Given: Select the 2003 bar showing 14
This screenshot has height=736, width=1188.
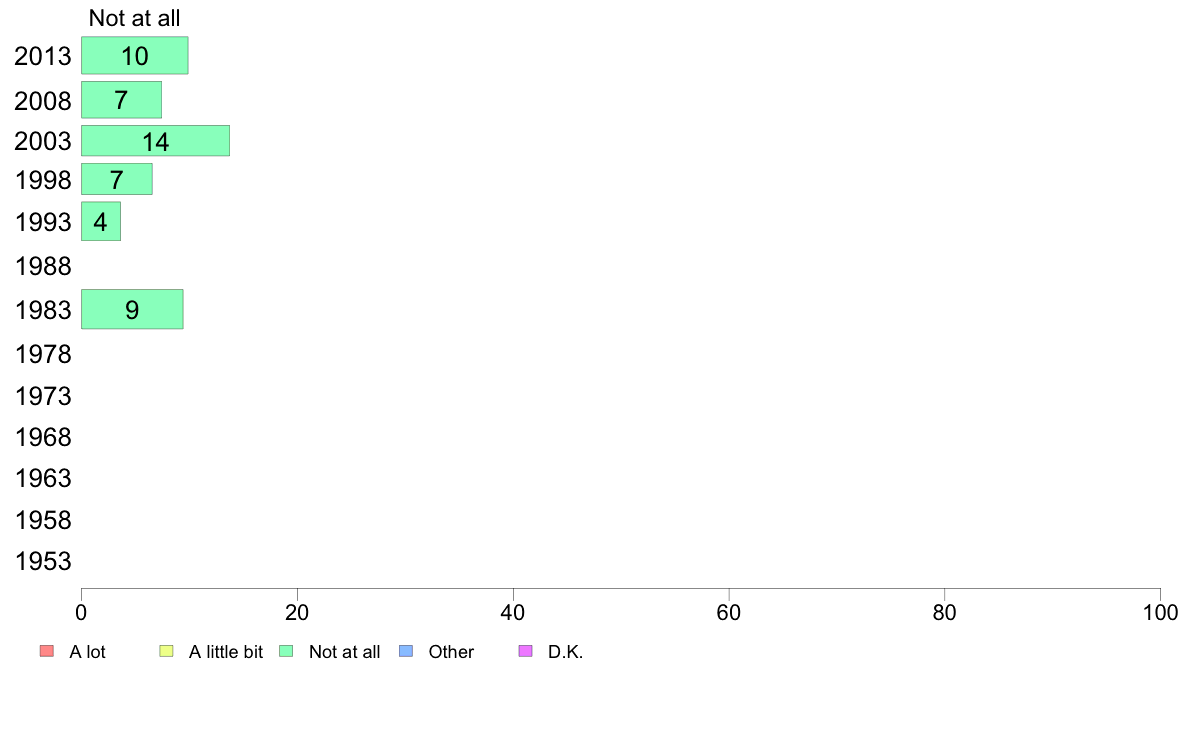Looking at the screenshot, I should 155,141.
